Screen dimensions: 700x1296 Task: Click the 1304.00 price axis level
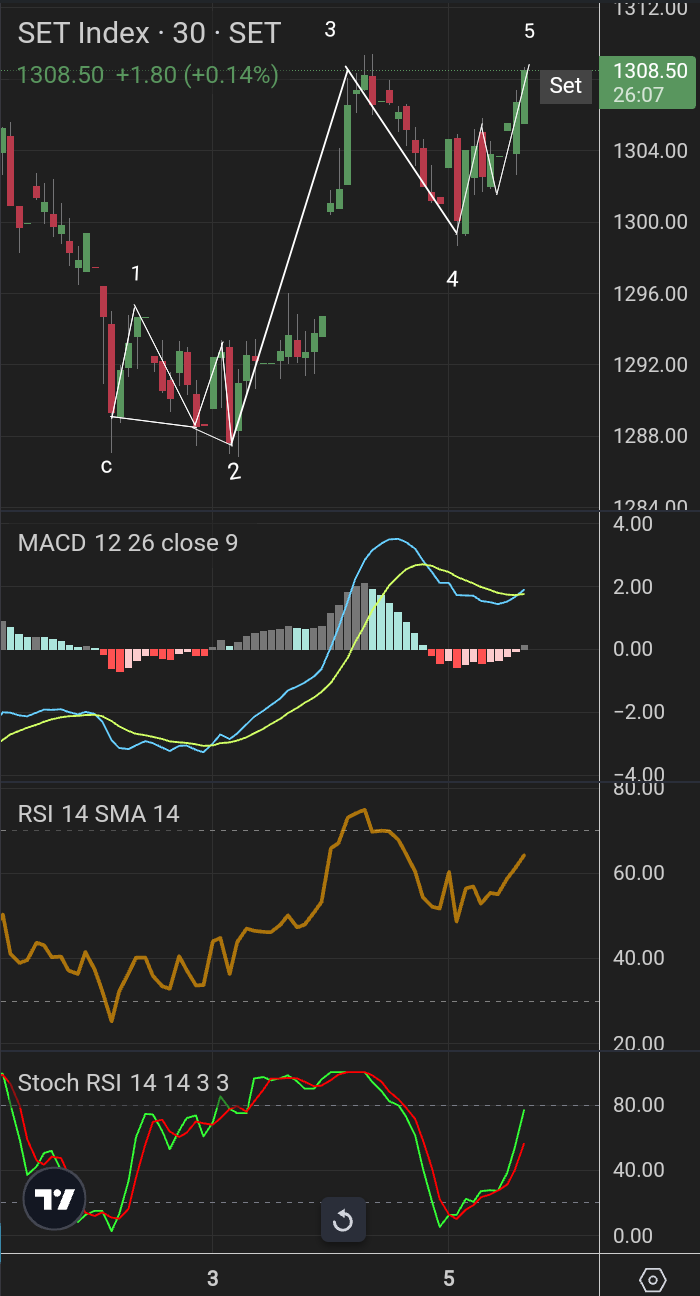(x=650, y=151)
